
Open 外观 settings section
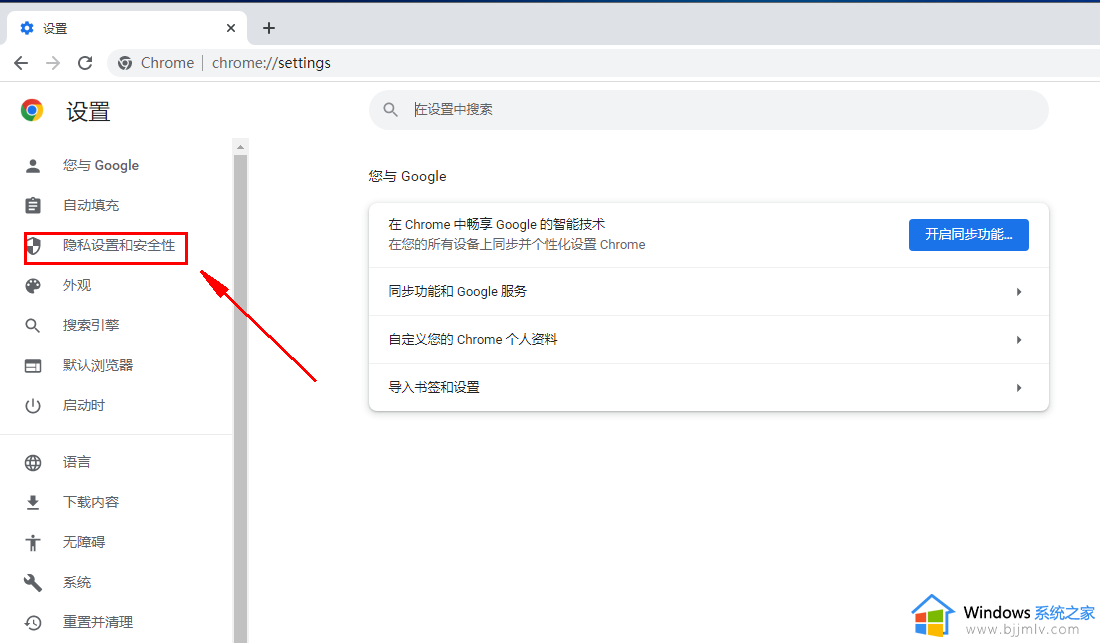click(x=77, y=285)
